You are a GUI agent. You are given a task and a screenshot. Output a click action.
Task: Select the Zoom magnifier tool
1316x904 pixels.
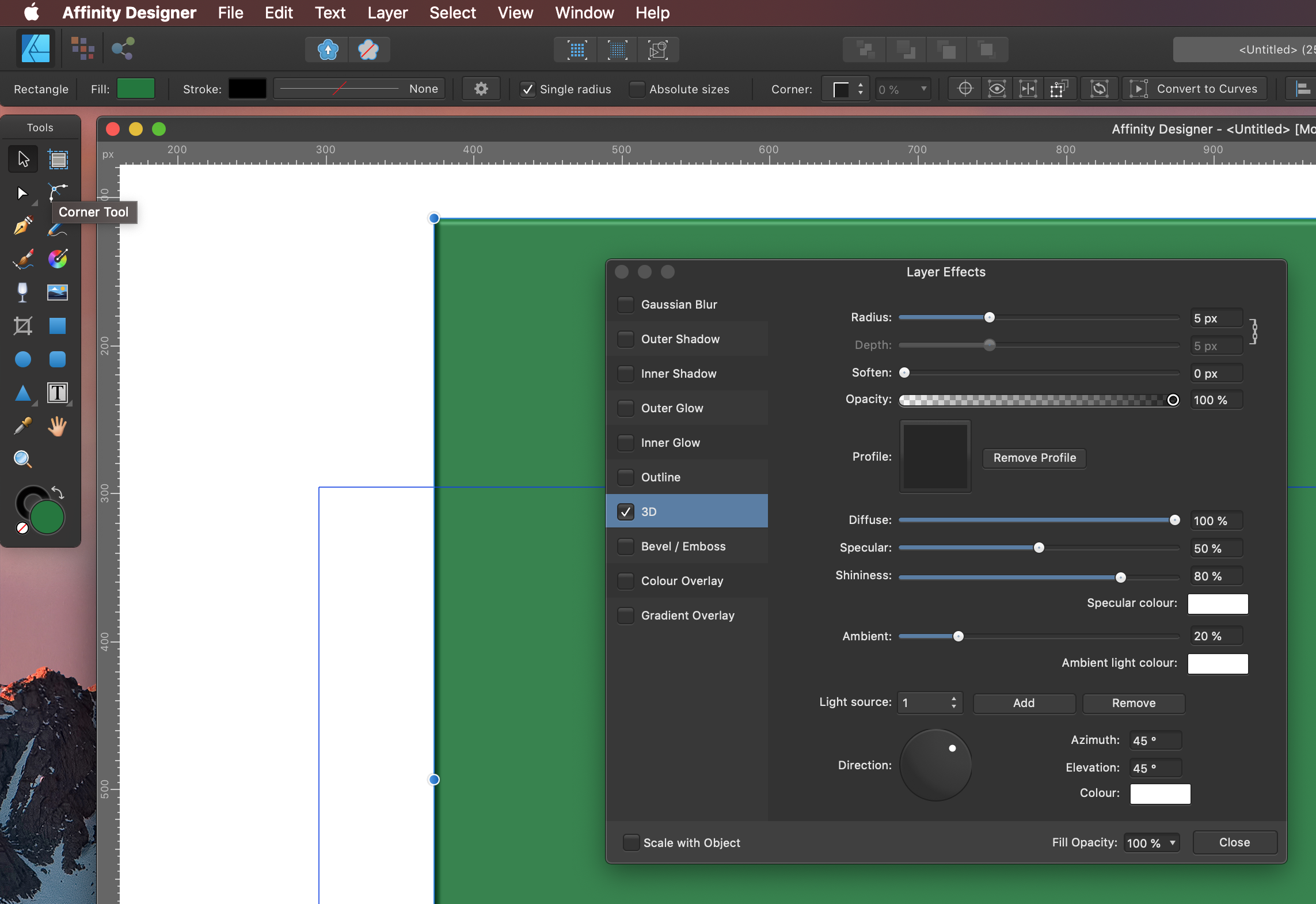coord(23,459)
